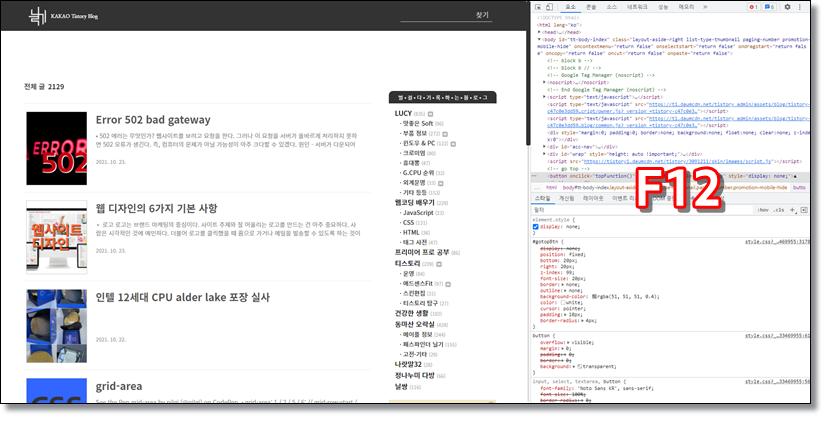The width and height of the screenshot is (823, 426).
Task: Open the 스타일 (Styles) sub-tab
Action: (x=543, y=199)
